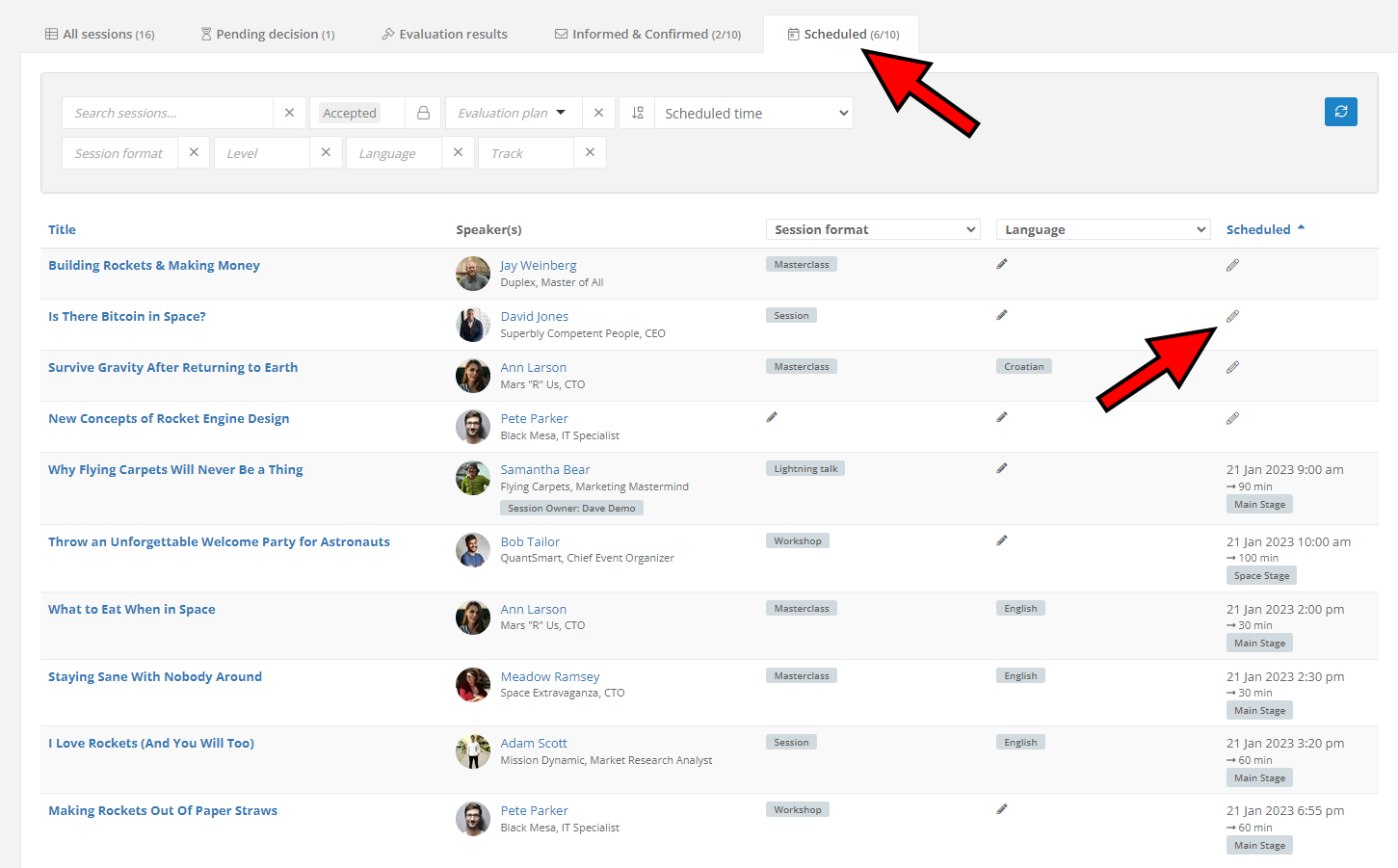This screenshot has width=1398, height=868.
Task: Click the blue refresh sessions button
Action: 1340,112
